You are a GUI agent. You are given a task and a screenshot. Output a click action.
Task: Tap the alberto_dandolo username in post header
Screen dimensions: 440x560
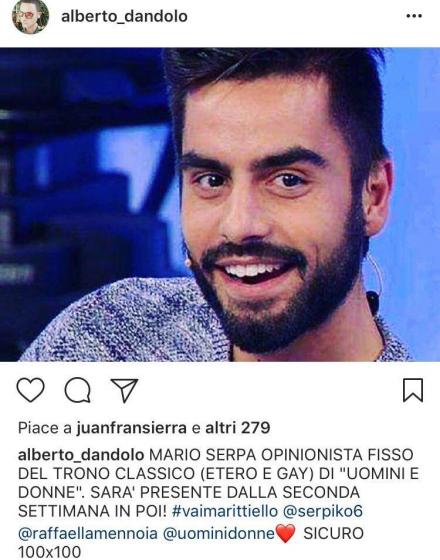[x=124, y=16]
